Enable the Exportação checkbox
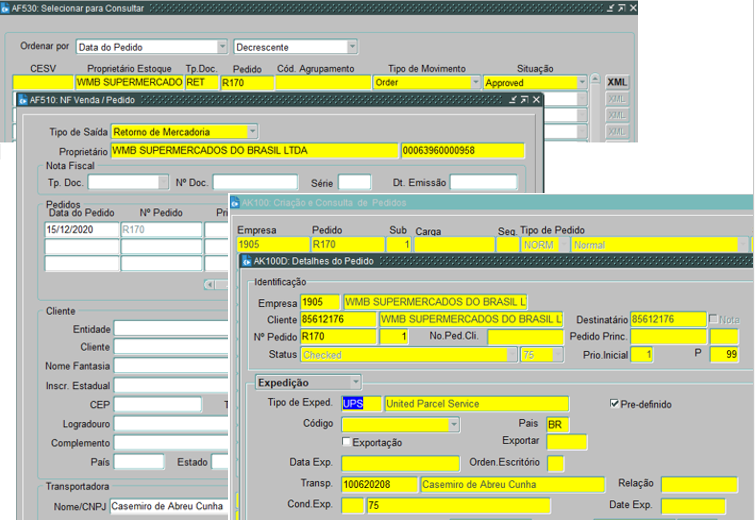The image size is (755, 520). click(347, 442)
